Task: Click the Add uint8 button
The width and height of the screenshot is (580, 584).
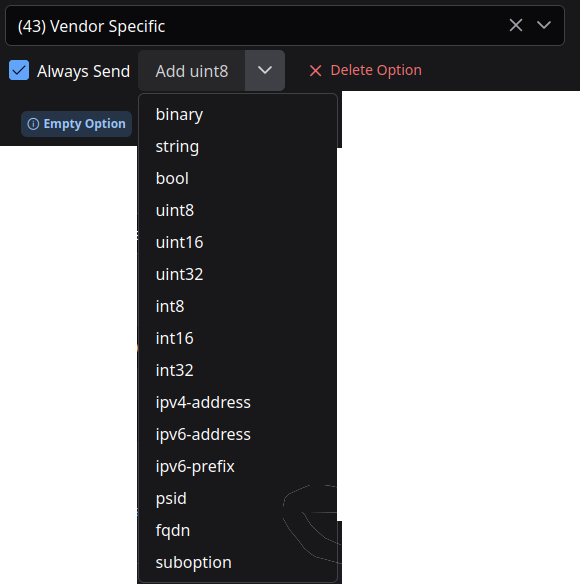Action: [191, 71]
